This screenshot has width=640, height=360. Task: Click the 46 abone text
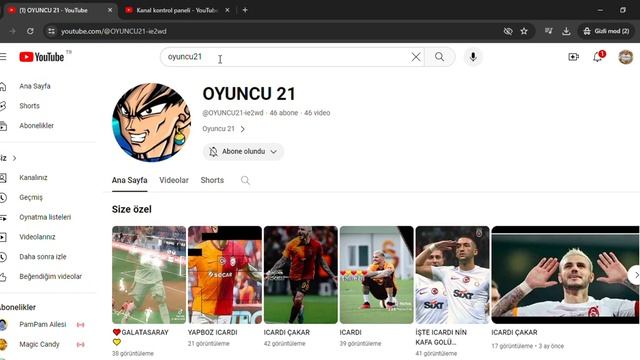[284, 113]
